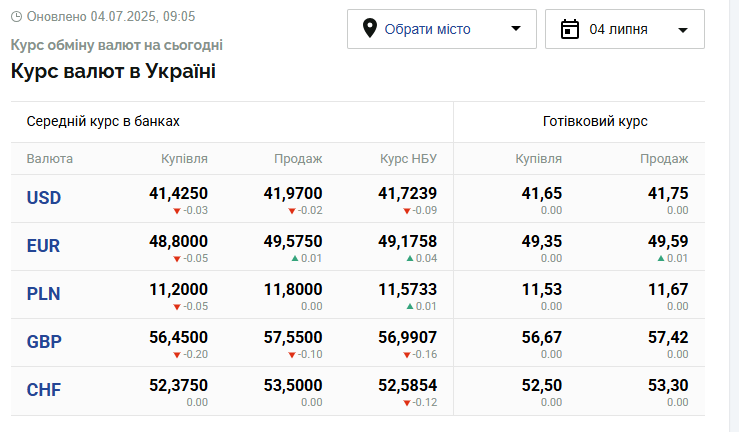Click the GBP bank sell rate 57,5500
The height and width of the screenshot is (432, 739).
(293, 337)
